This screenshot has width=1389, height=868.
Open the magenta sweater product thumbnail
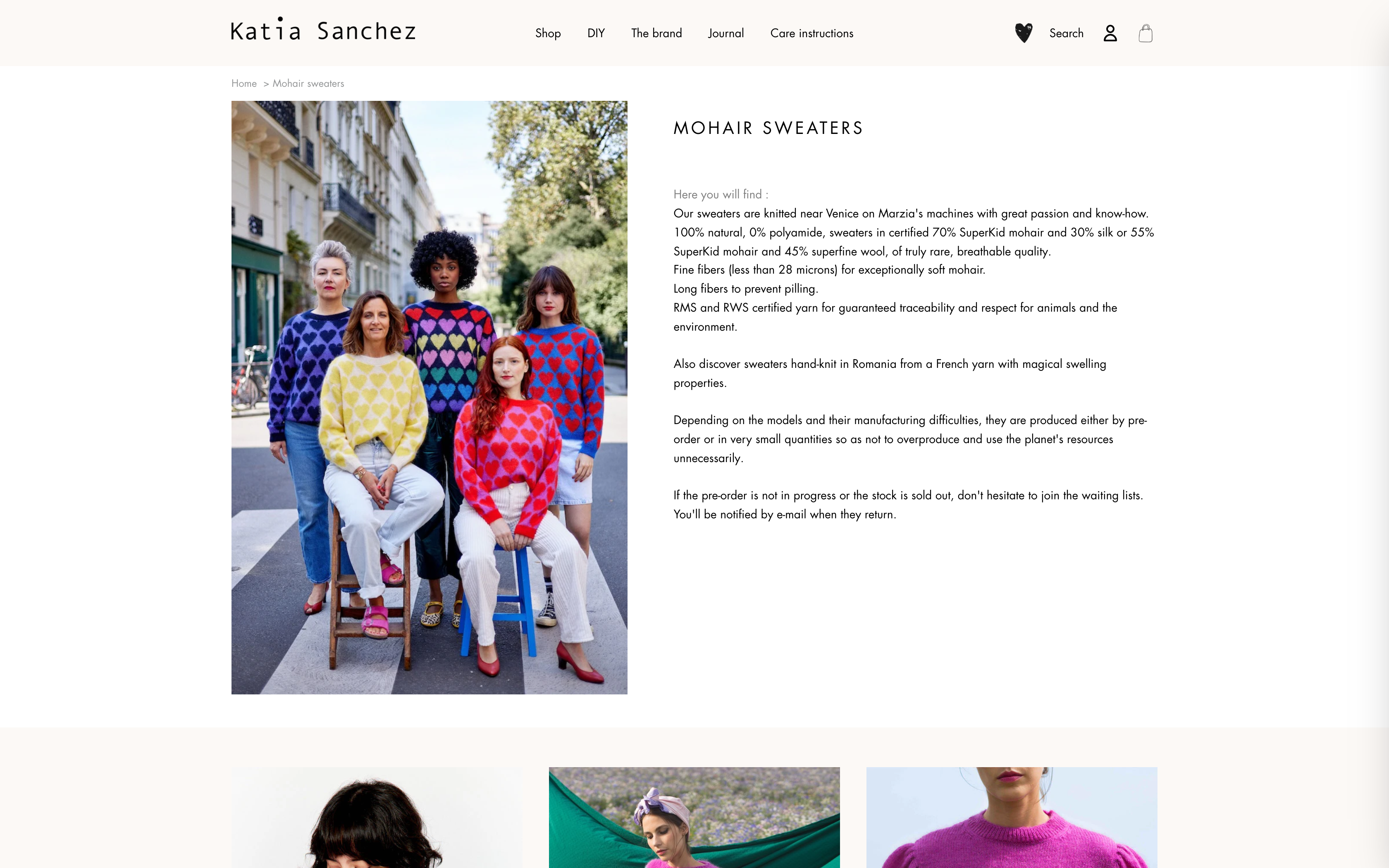click(1011, 818)
